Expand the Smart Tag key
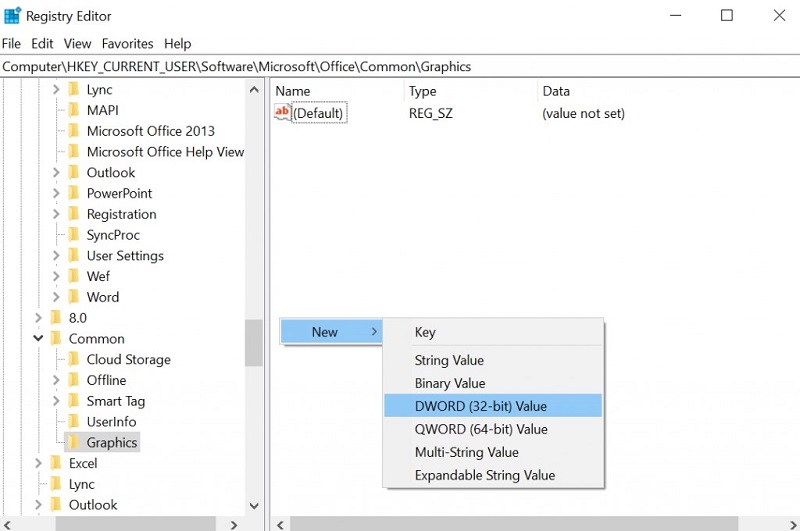 (56, 401)
